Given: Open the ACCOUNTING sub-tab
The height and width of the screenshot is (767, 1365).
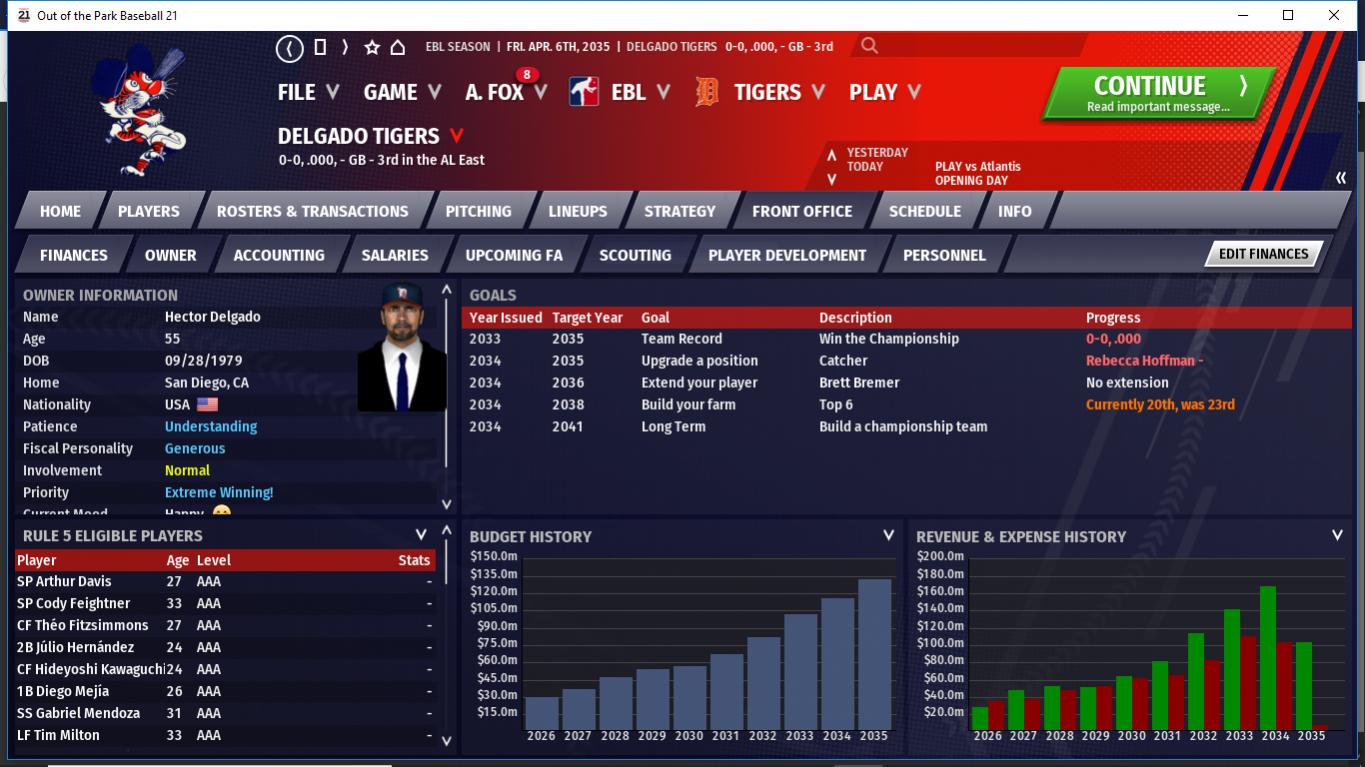Looking at the screenshot, I should [279, 255].
